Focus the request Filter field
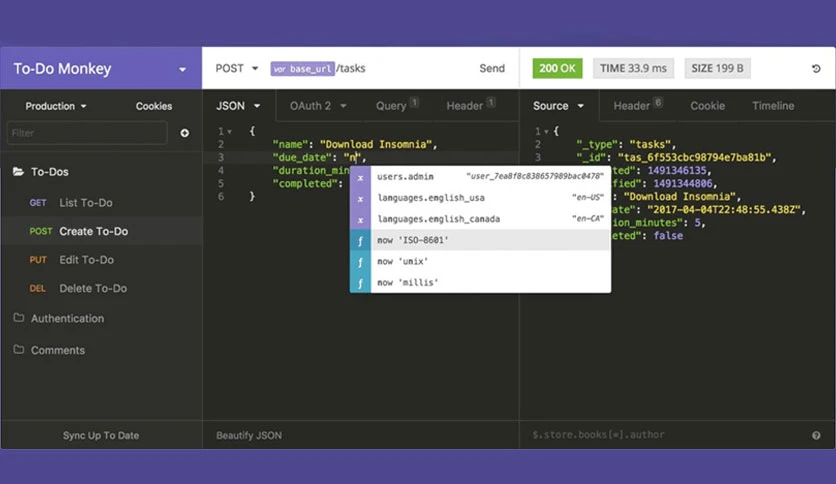 coord(87,133)
